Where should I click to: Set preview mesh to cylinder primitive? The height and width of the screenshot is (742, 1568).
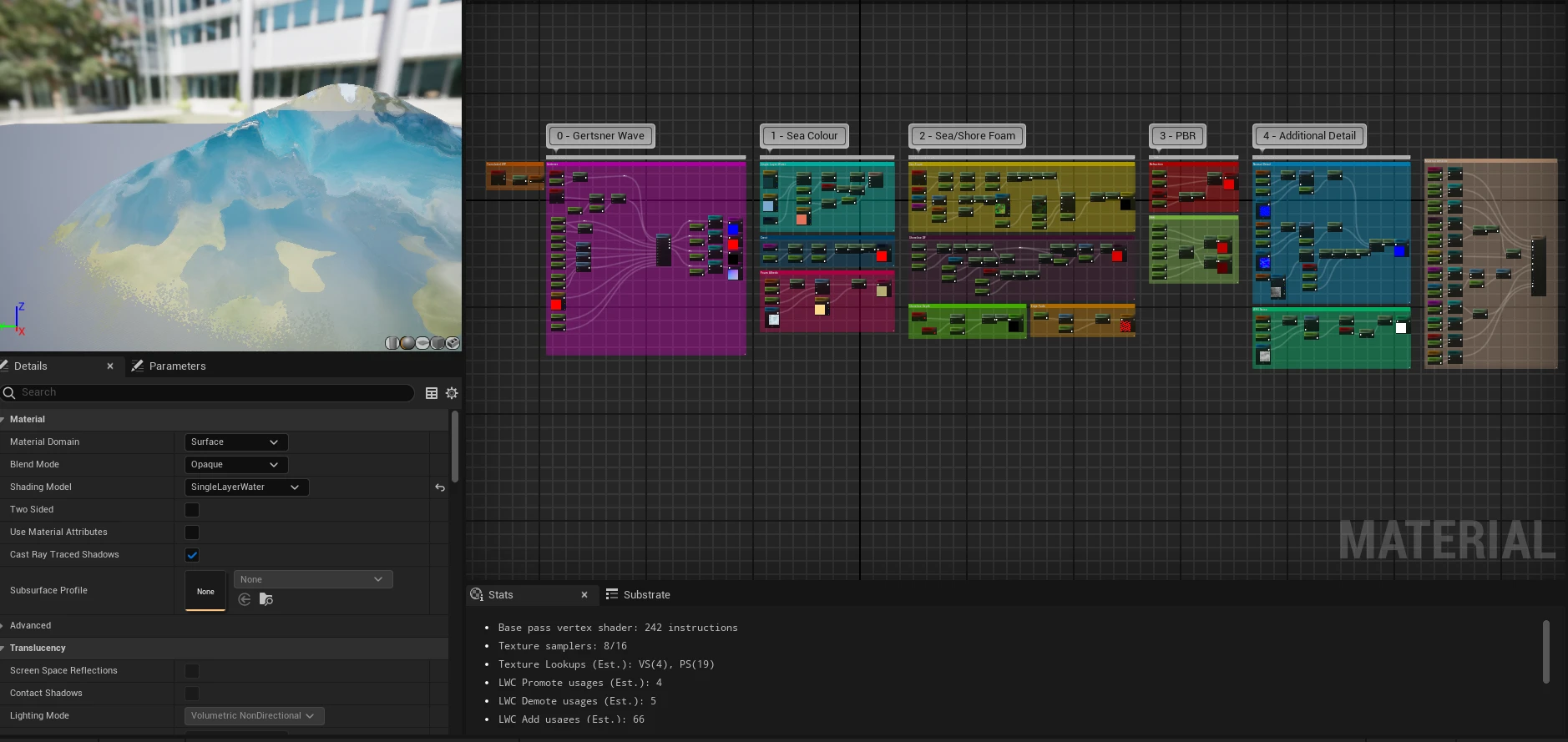click(x=392, y=343)
